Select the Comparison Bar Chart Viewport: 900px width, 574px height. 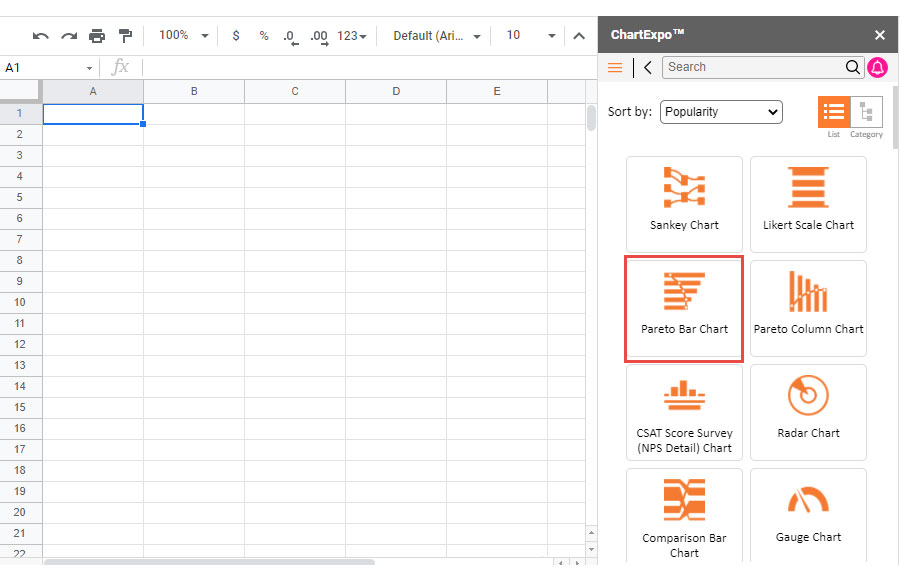pyautogui.click(x=684, y=515)
